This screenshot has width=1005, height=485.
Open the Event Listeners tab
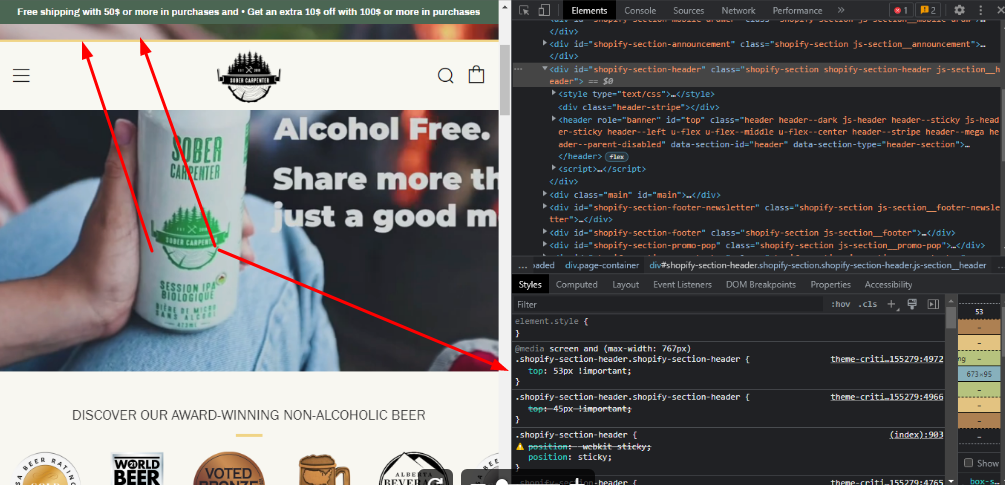(x=682, y=284)
